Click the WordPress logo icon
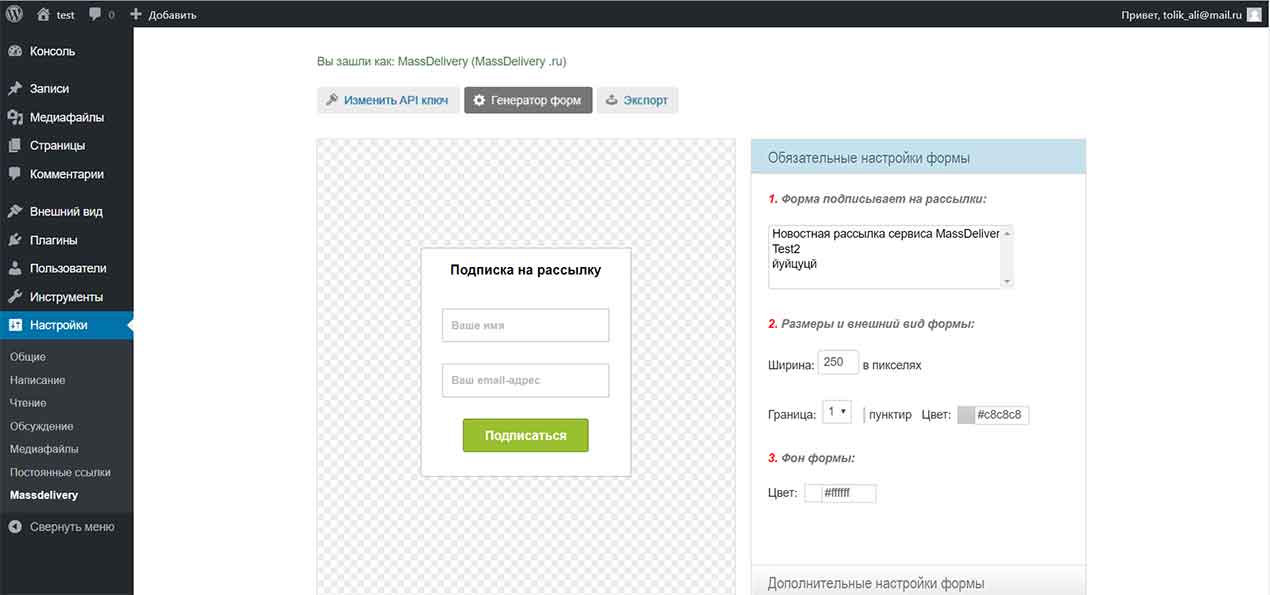The image size is (1270, 595). (x=15, y=14)
